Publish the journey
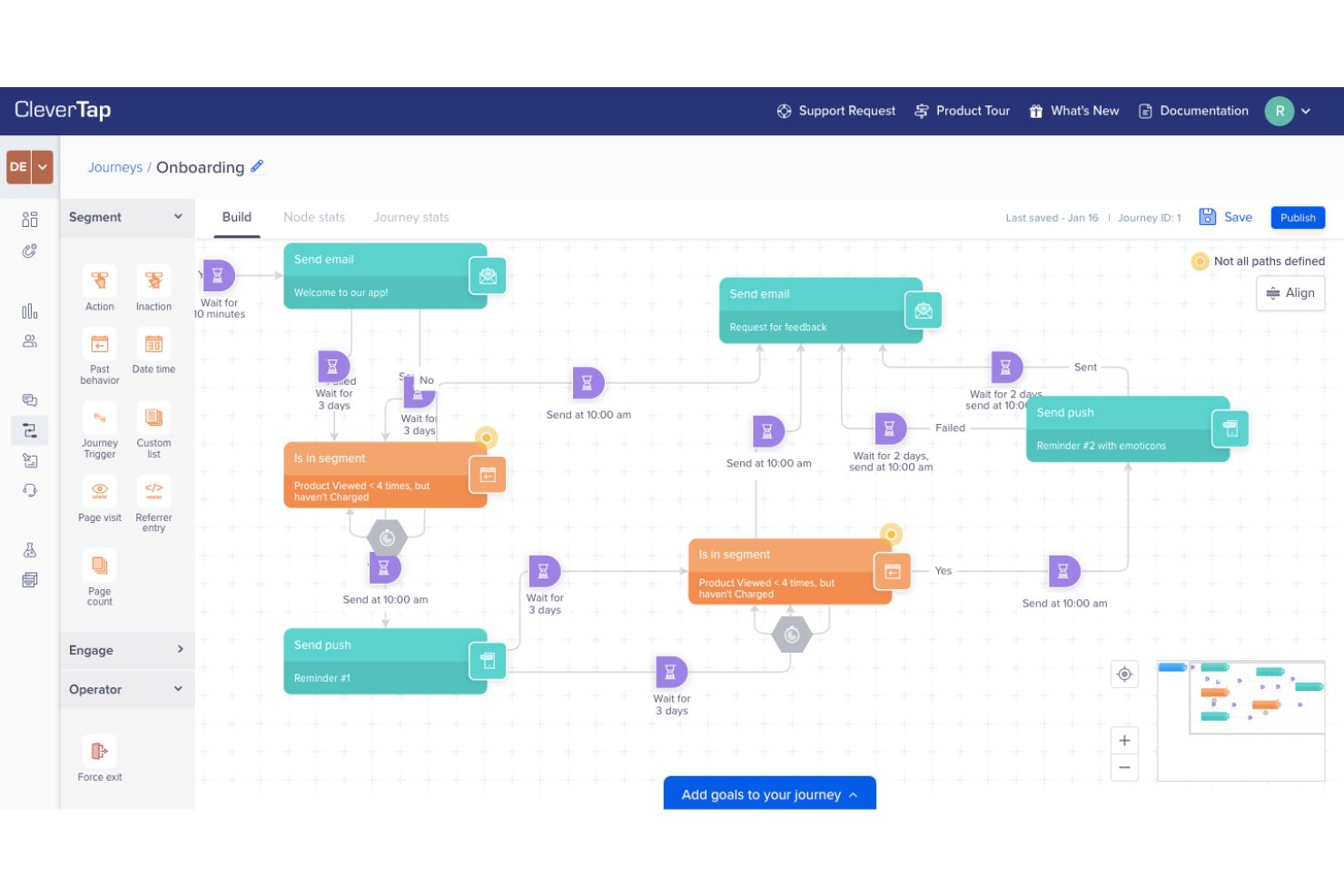The height and width of the screenshot is (896, 1344). [1297, 217]
